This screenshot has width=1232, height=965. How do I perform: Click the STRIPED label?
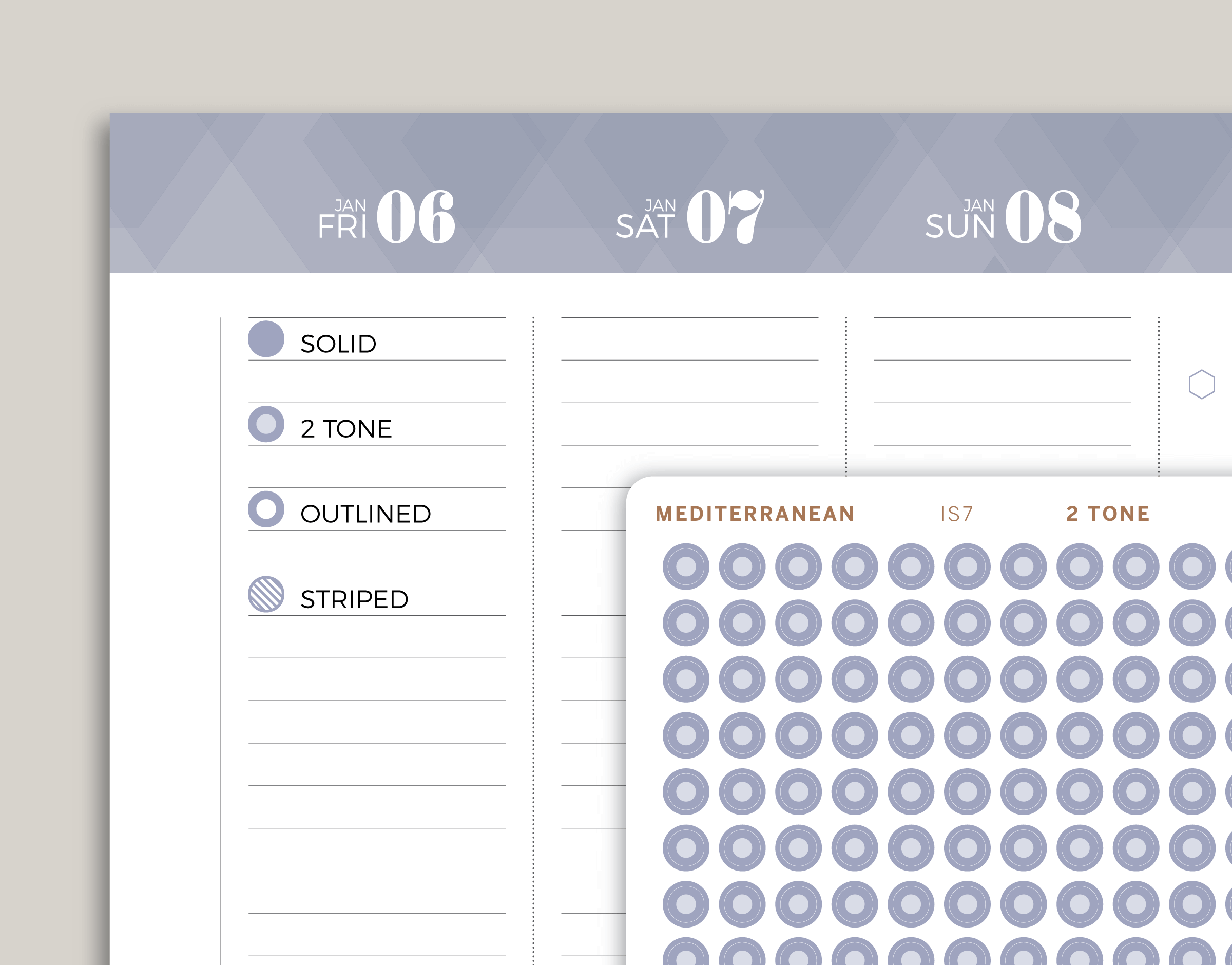tap(355, 599)
